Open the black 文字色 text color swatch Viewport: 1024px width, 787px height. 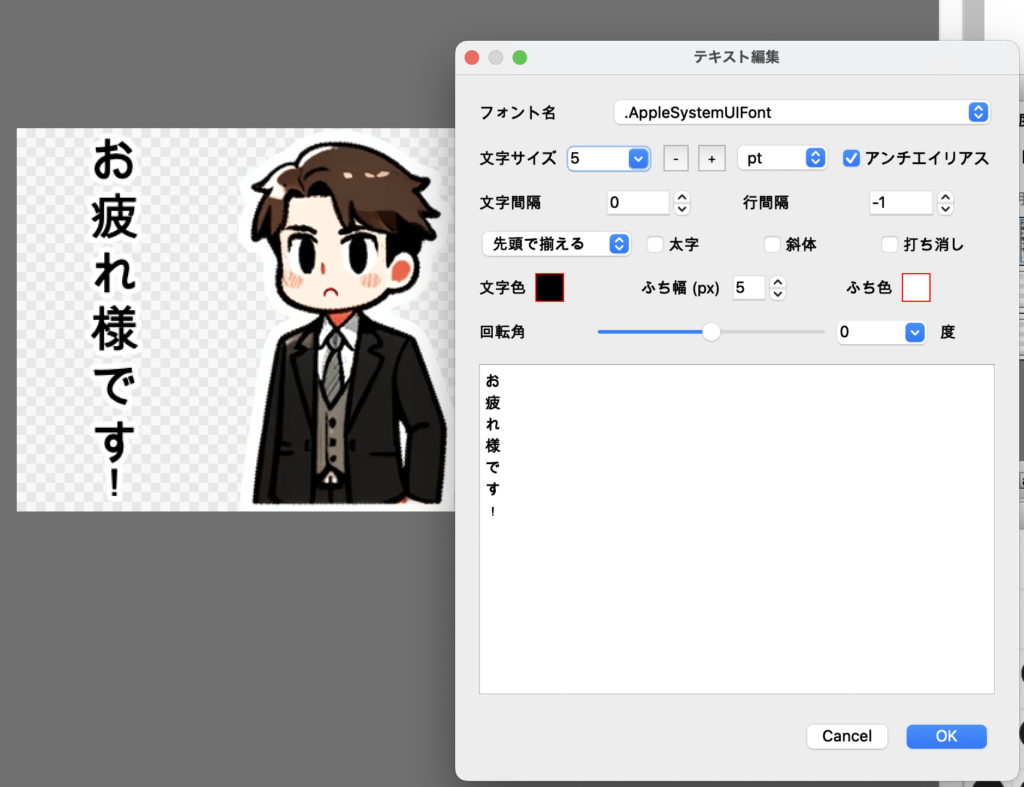click(550, 288)
